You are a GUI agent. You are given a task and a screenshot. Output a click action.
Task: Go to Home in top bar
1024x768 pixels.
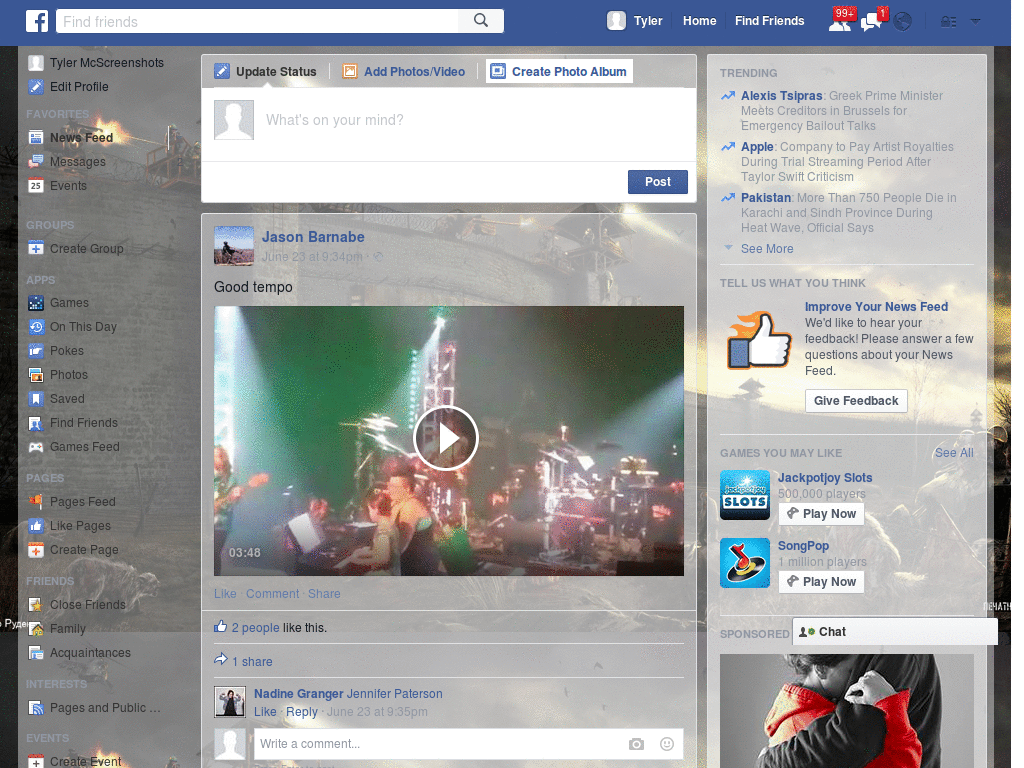coord(699,21)
